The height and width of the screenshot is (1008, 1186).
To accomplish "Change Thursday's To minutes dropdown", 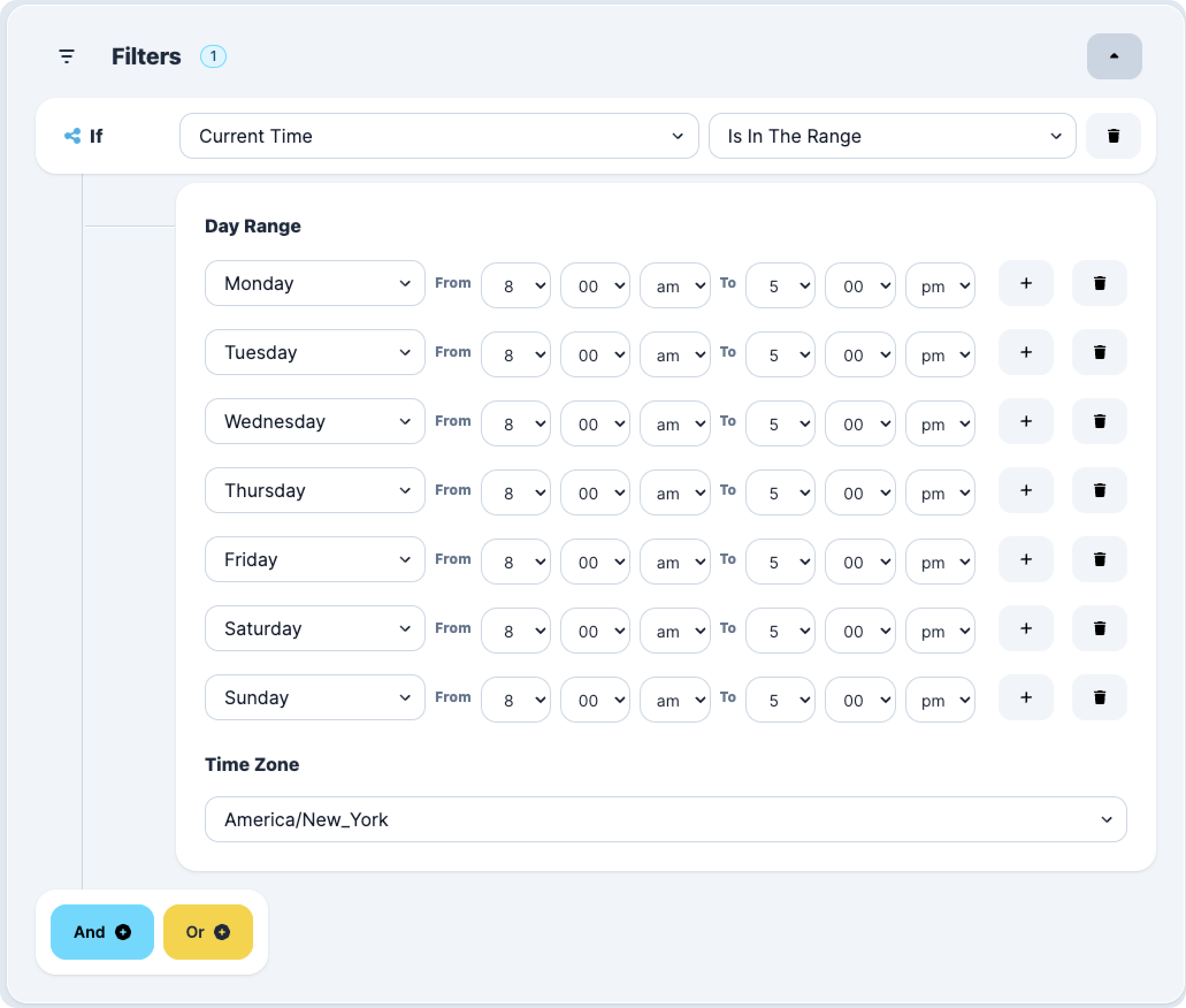I will 860,492.
